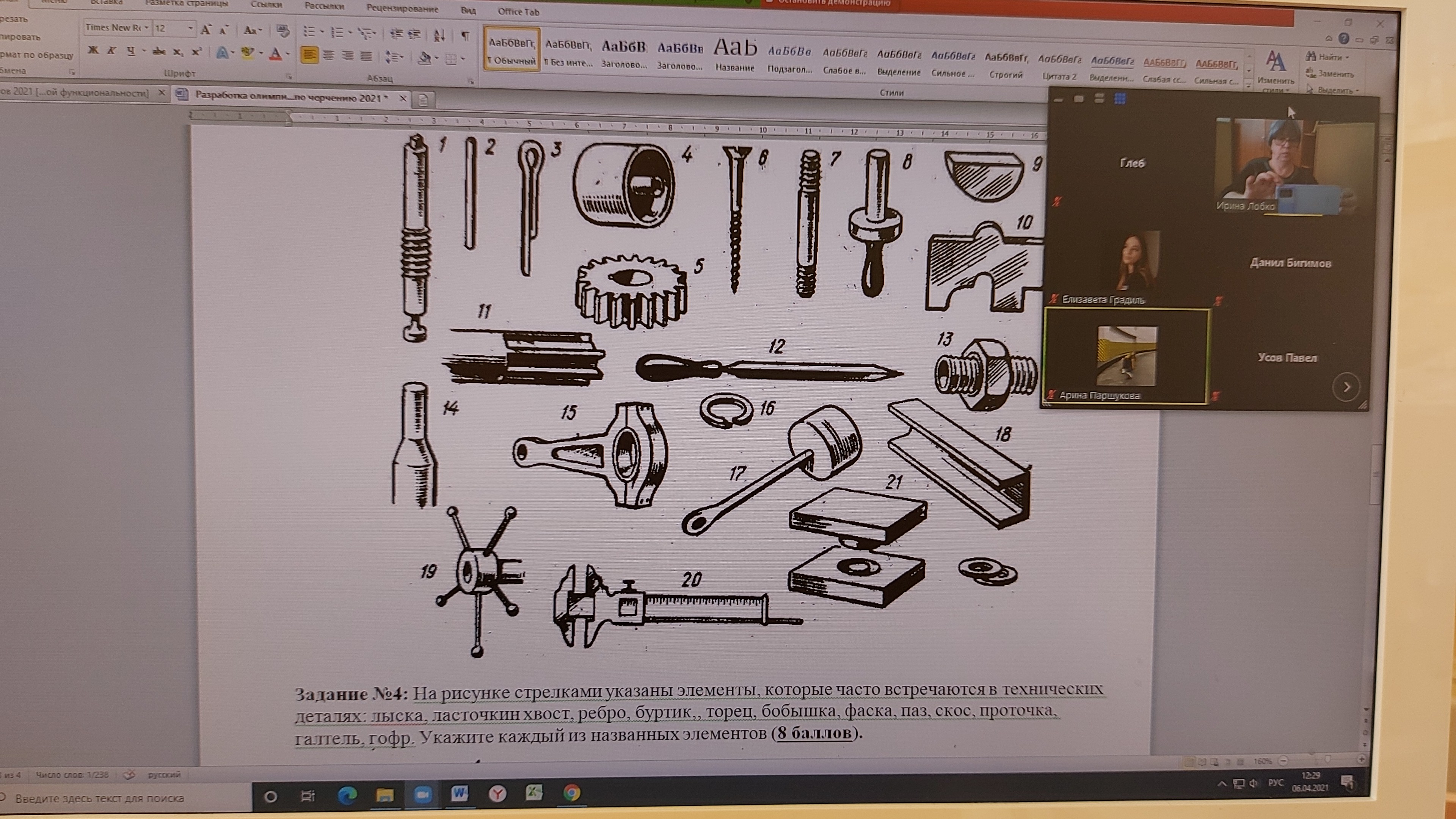Sort text alphabetically icon
This screenshot has width=1456, height=819.
(439, 36)
